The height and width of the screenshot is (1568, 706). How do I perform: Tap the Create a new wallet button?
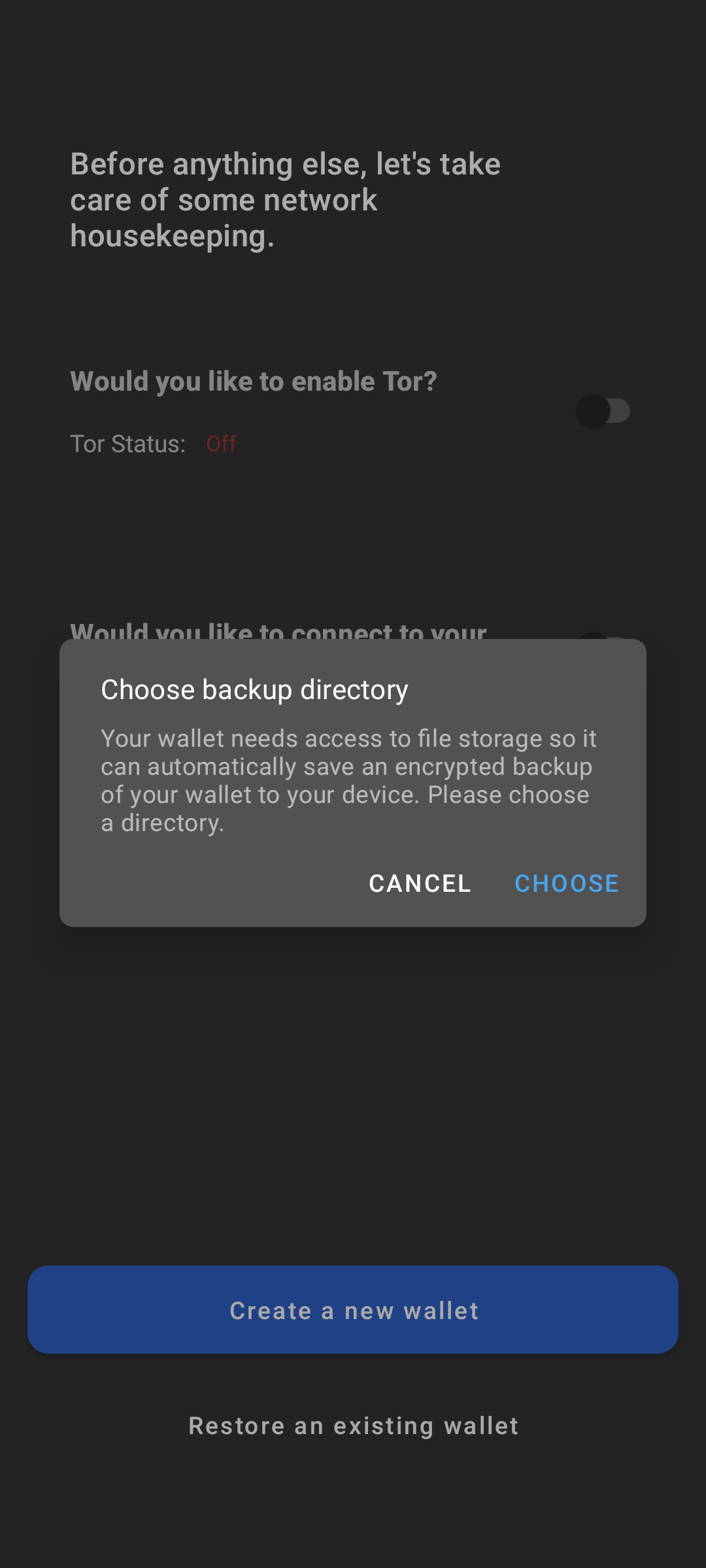353,1309
